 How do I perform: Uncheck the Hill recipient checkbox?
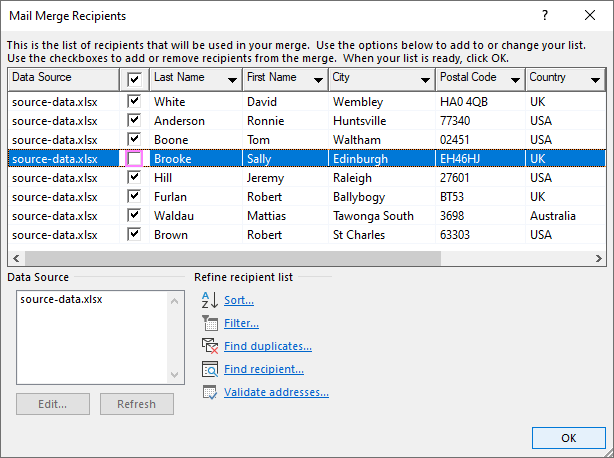[x=134, y=177]
